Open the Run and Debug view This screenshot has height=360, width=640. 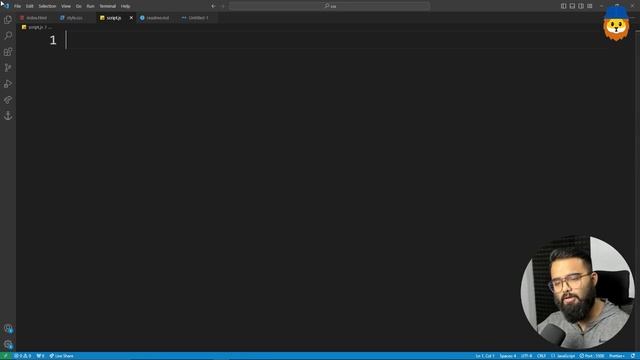click(x=8, y=84)
